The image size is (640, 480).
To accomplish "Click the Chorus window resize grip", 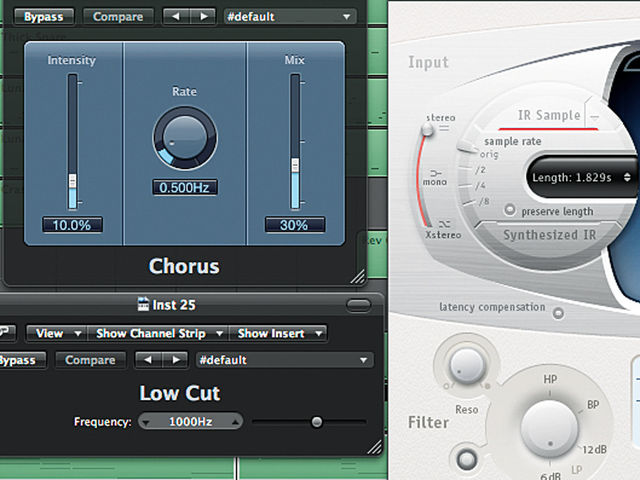I will tap(358, 276).
